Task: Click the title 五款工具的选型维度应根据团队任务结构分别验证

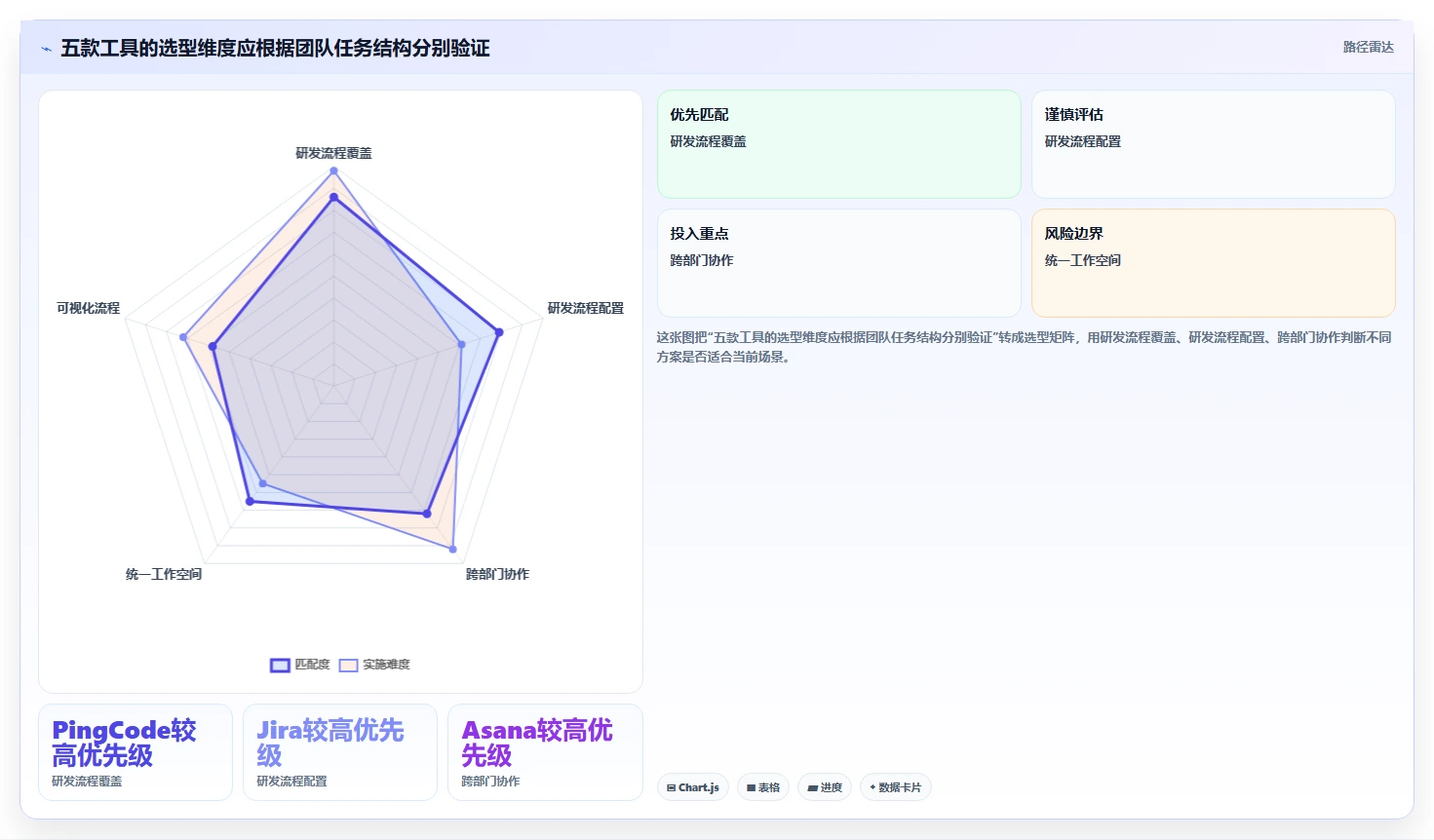Action: tap(275, 48)
